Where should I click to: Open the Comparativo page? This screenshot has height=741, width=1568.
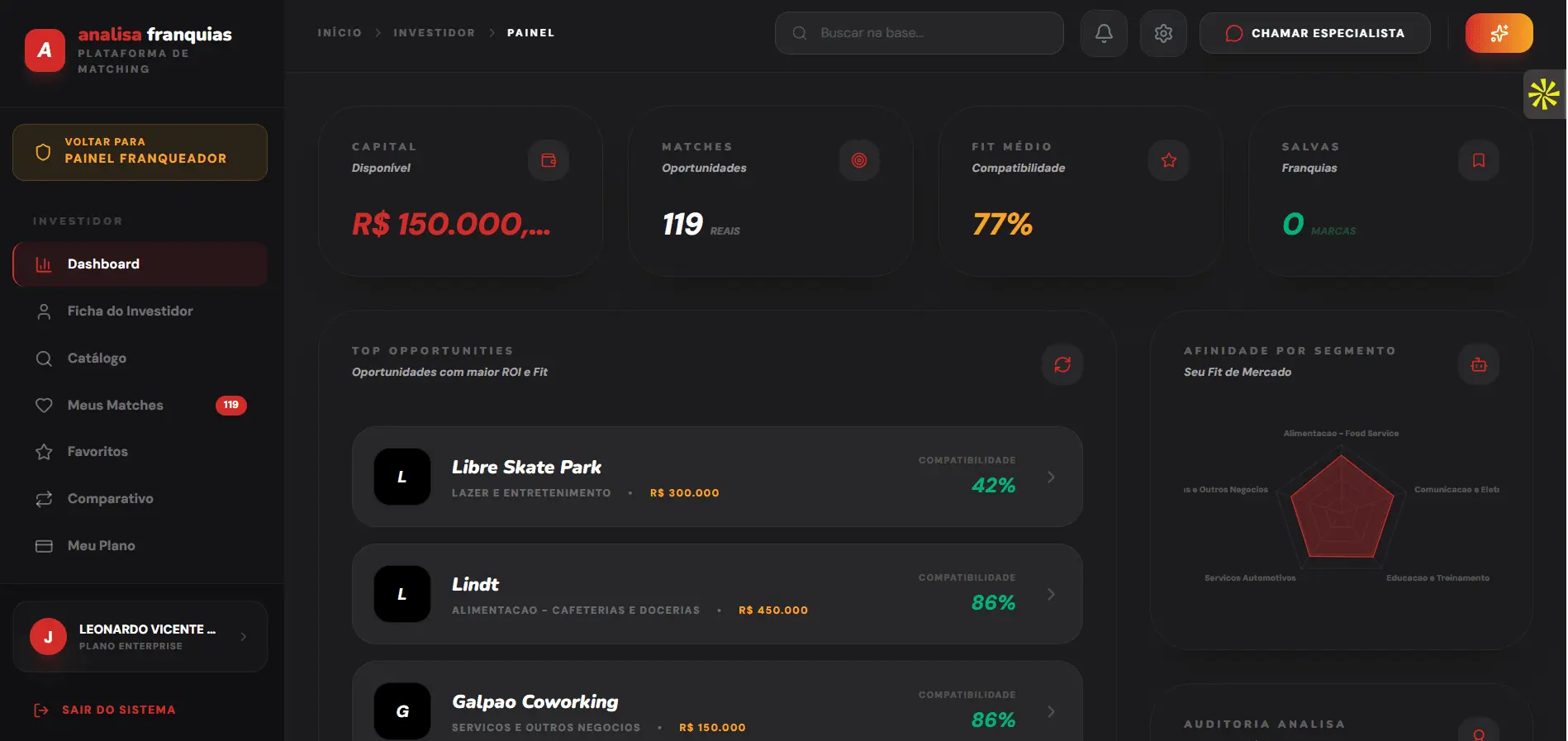tap(140, 499)
